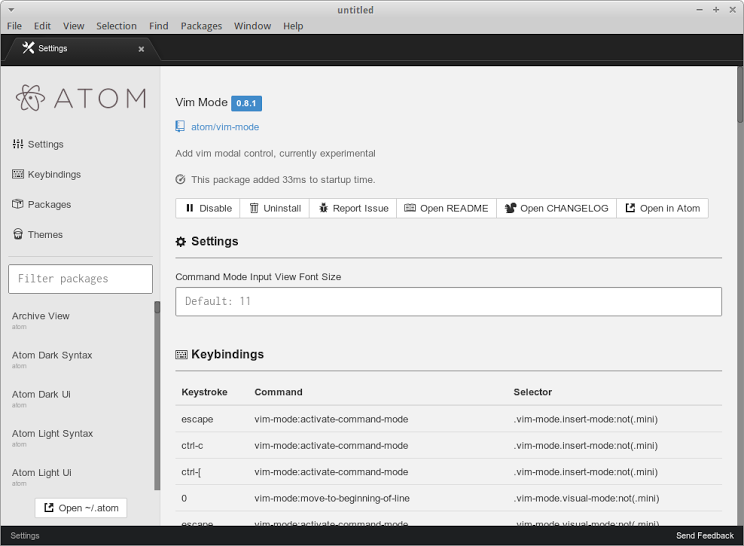Click the Command Mode font size input

448,301
